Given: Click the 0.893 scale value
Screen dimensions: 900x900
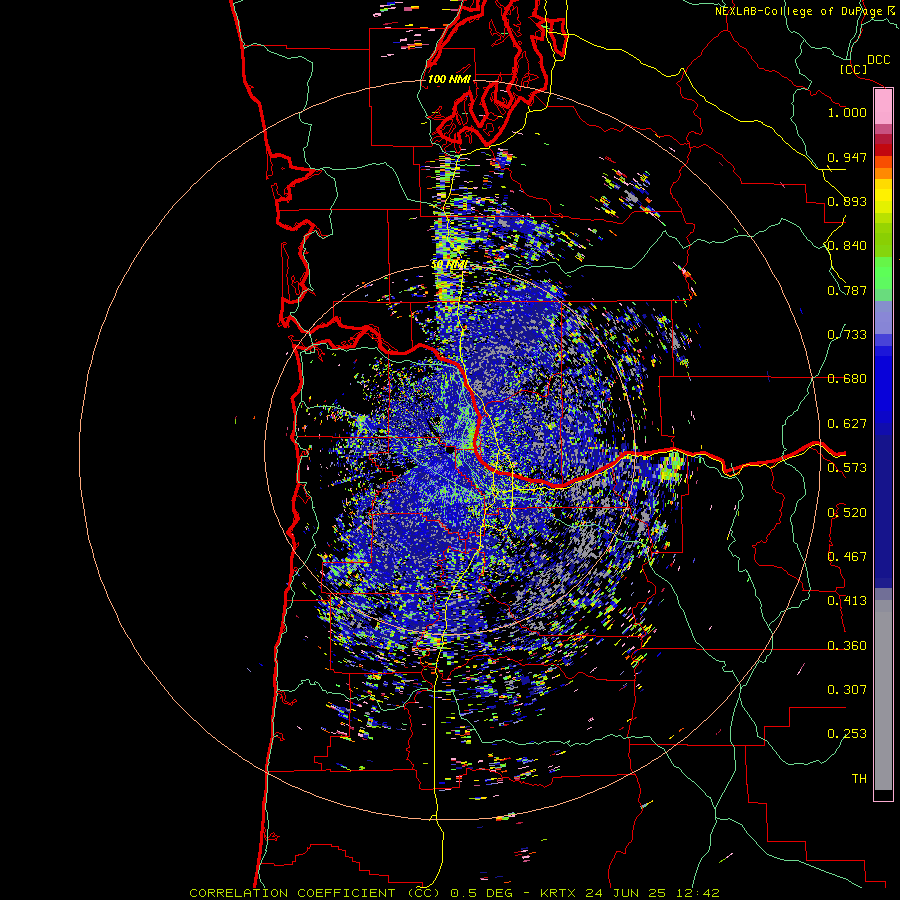Looking at the screenshot, I should pyautogui.click(x=847, y=201).
